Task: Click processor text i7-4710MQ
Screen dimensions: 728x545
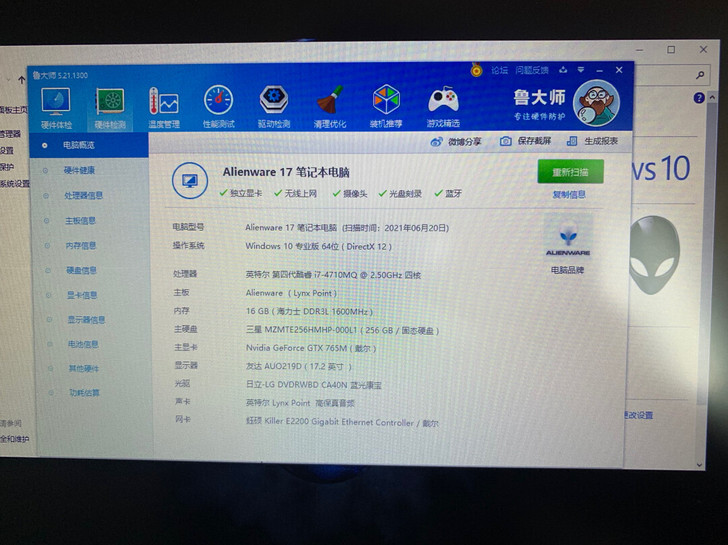Action: (x=332, y=275)
